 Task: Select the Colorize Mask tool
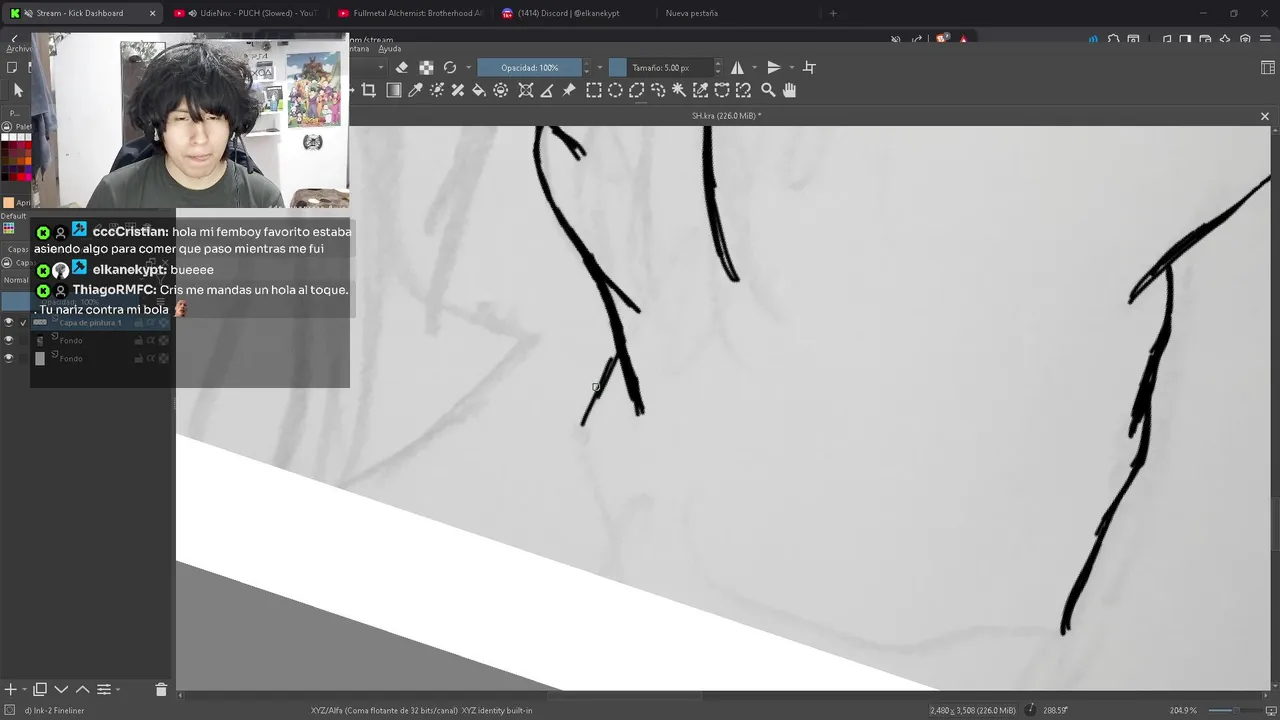[437, 90]
